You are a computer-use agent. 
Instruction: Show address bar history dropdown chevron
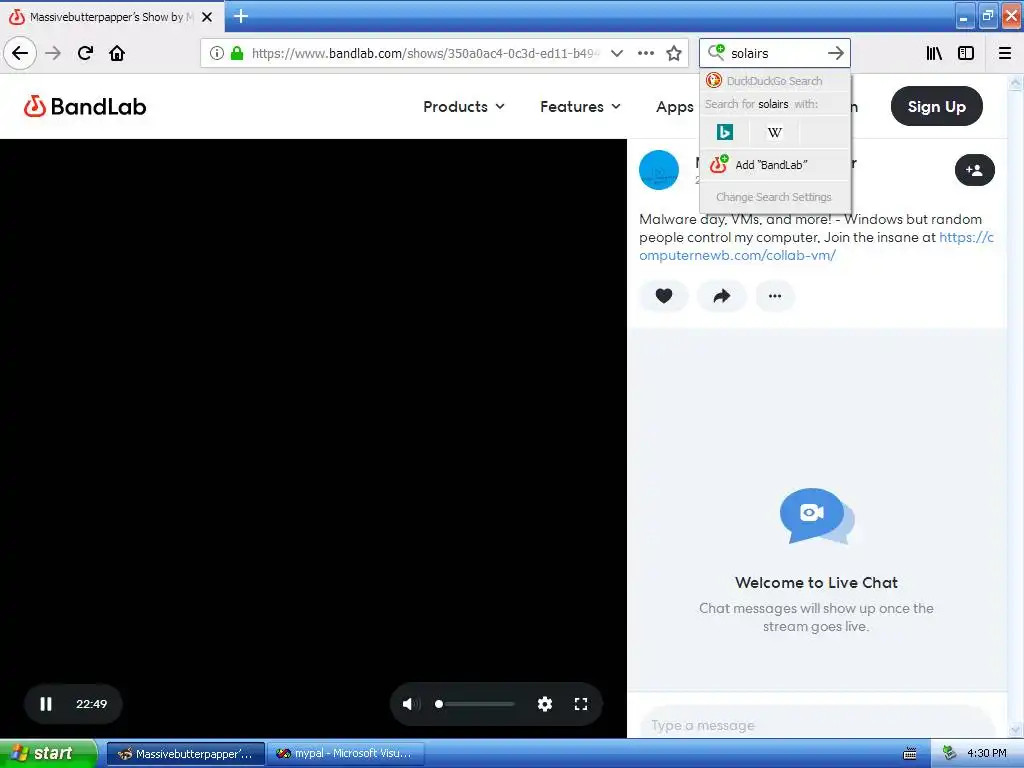point(616,53)
